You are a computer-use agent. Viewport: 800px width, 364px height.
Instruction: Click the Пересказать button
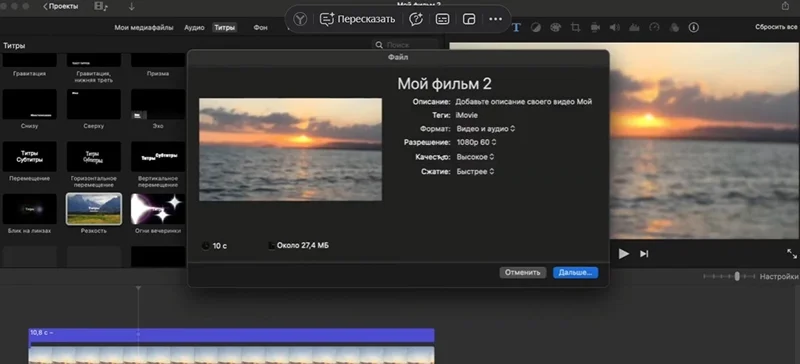[x=358, y=19]
